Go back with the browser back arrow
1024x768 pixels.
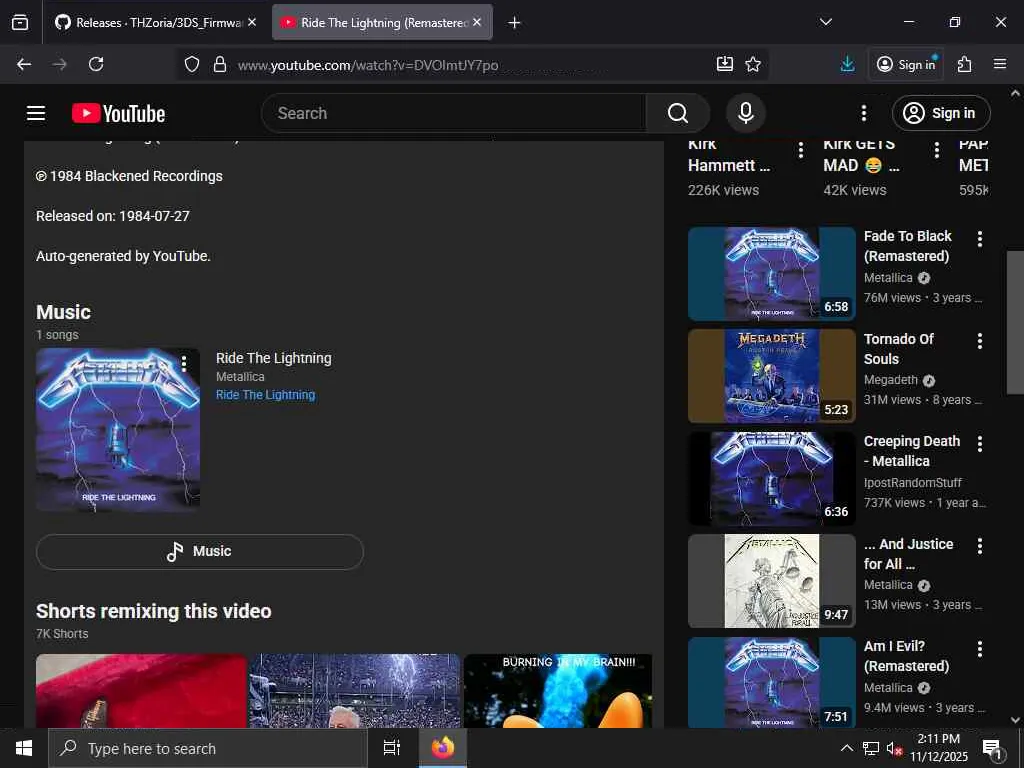pyautogui.click(x=24, y=64)
